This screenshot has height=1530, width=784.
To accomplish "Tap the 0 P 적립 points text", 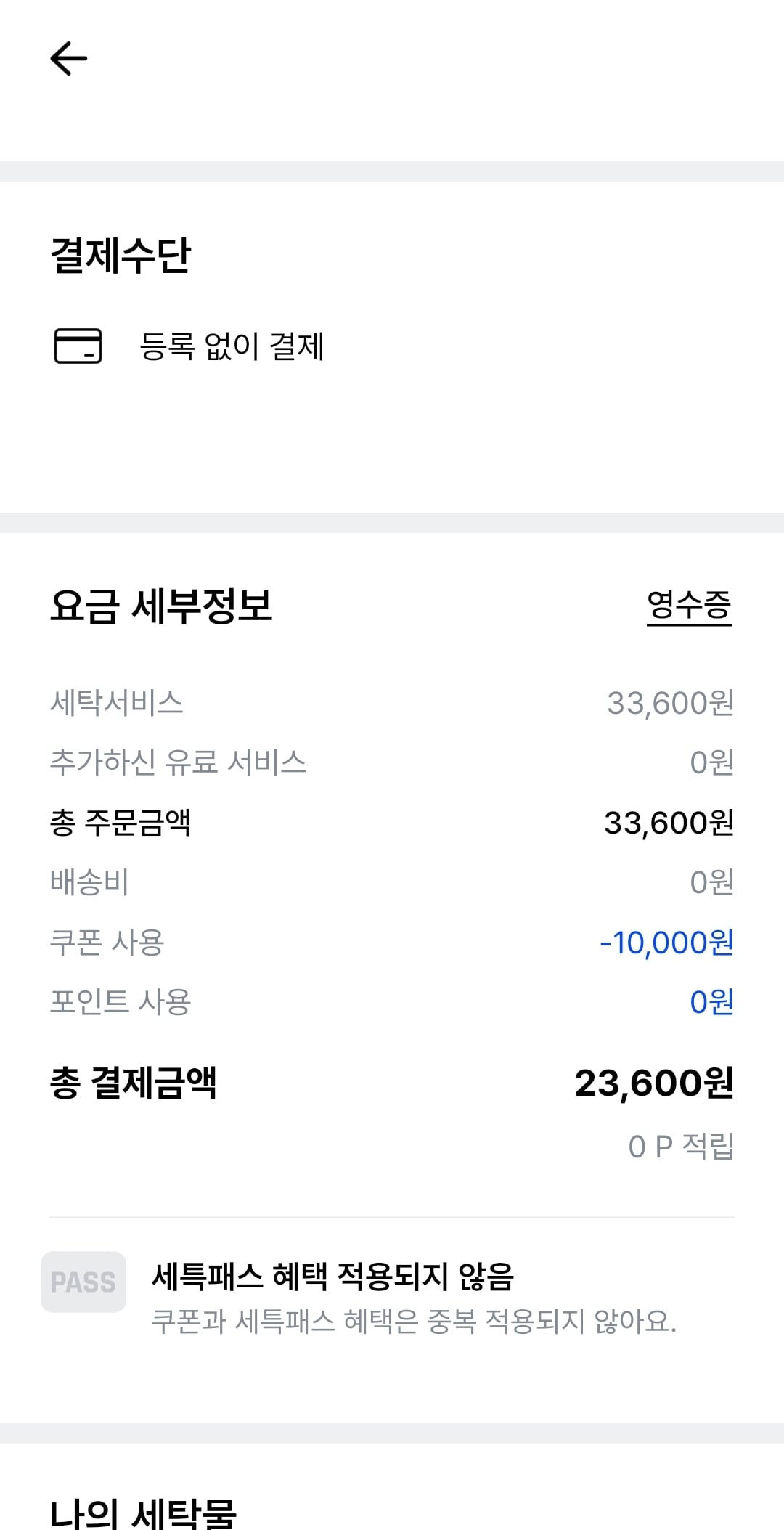I will [681, 1147].
